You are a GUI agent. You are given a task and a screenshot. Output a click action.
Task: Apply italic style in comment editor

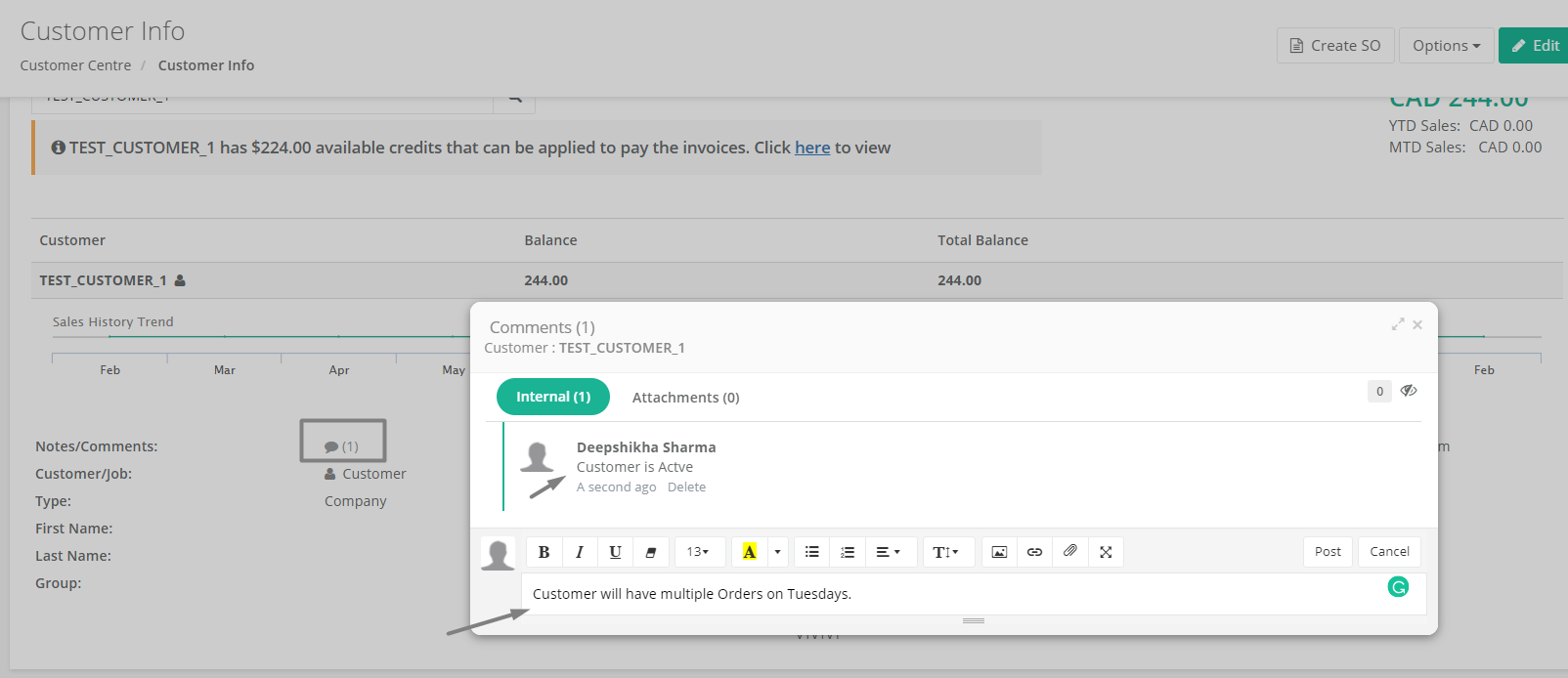580,552
